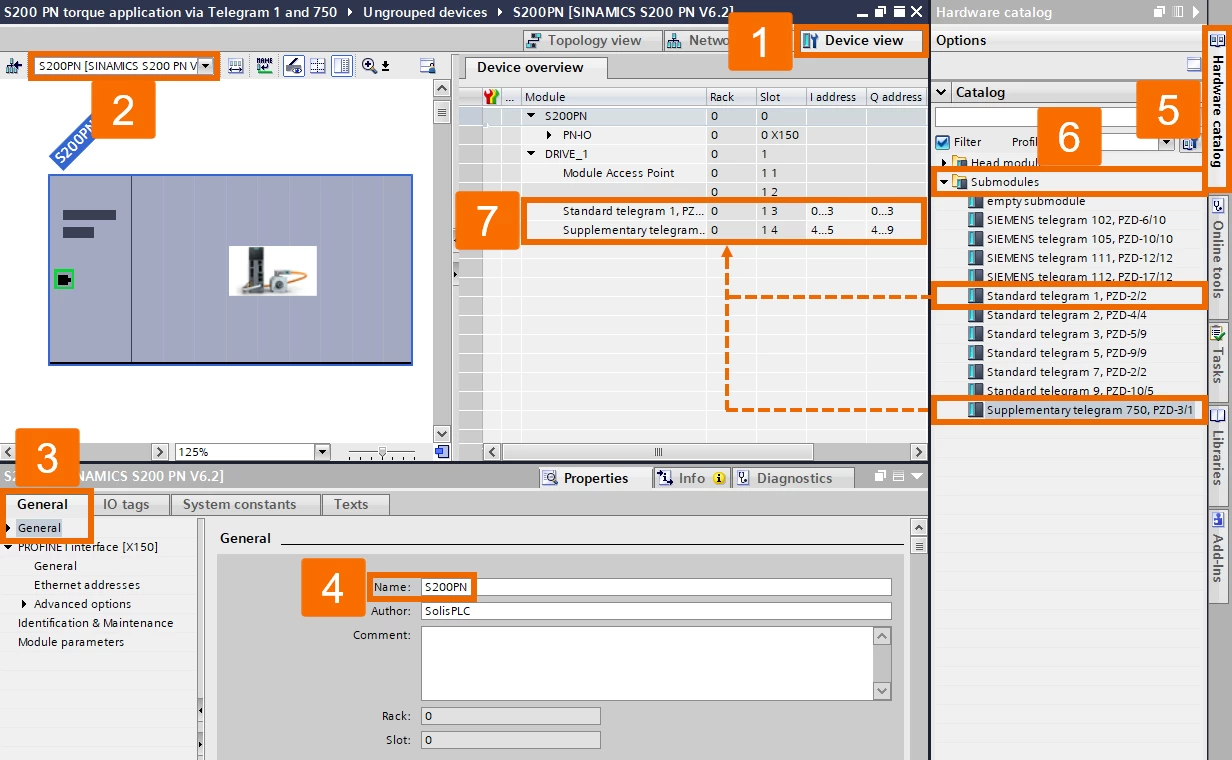Select Module parameters in property tree
Screen dimensions: 1232x760
71,642
